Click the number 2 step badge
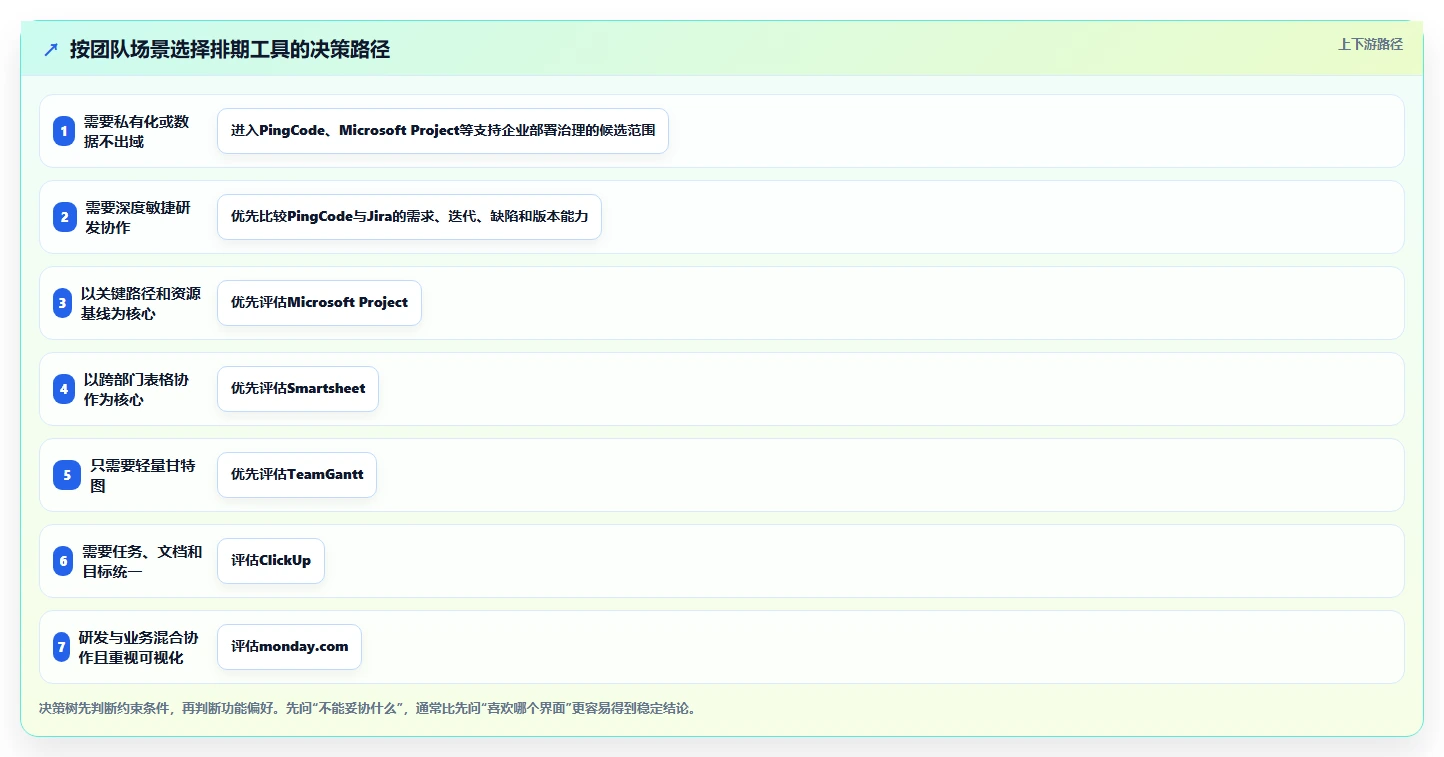This screenshot has width=1444, height=757. click(64, 217)
